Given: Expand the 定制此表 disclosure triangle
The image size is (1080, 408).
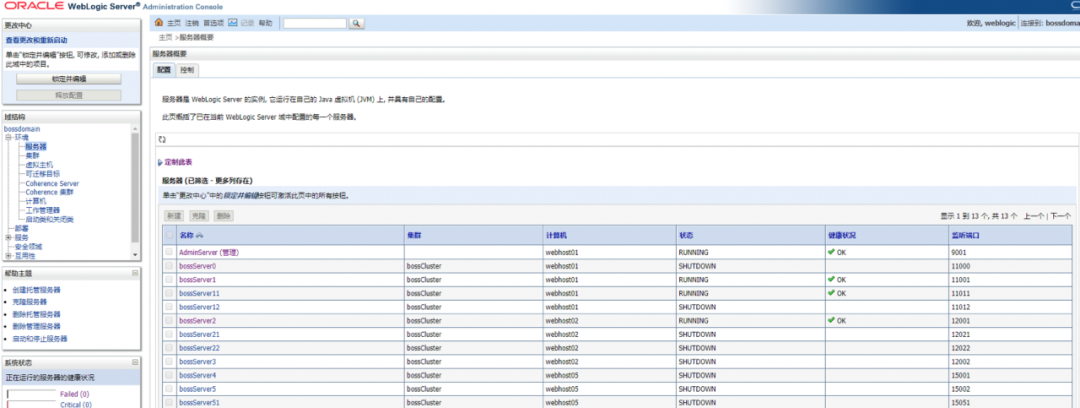Looking at the screenshot, I should (160, 163).
